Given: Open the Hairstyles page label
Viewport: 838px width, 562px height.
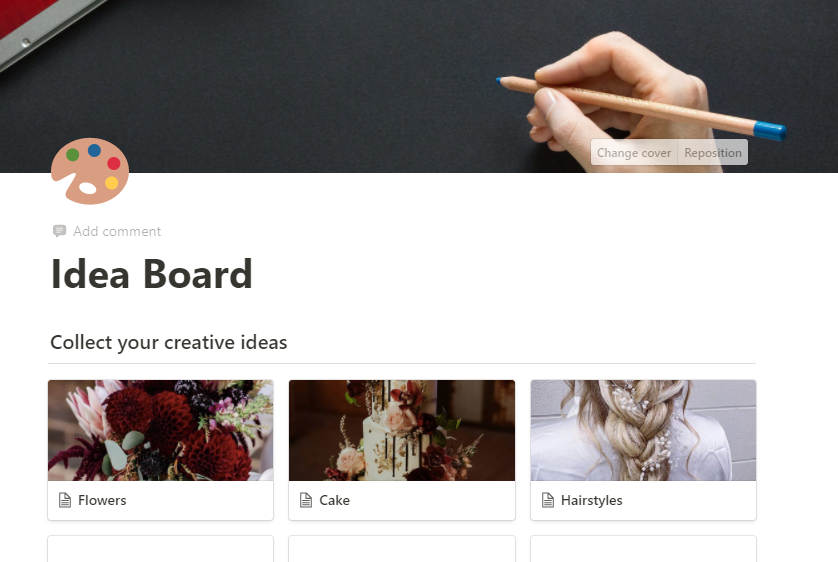Looking at the screenshot, I should click(x=592, y=501).
